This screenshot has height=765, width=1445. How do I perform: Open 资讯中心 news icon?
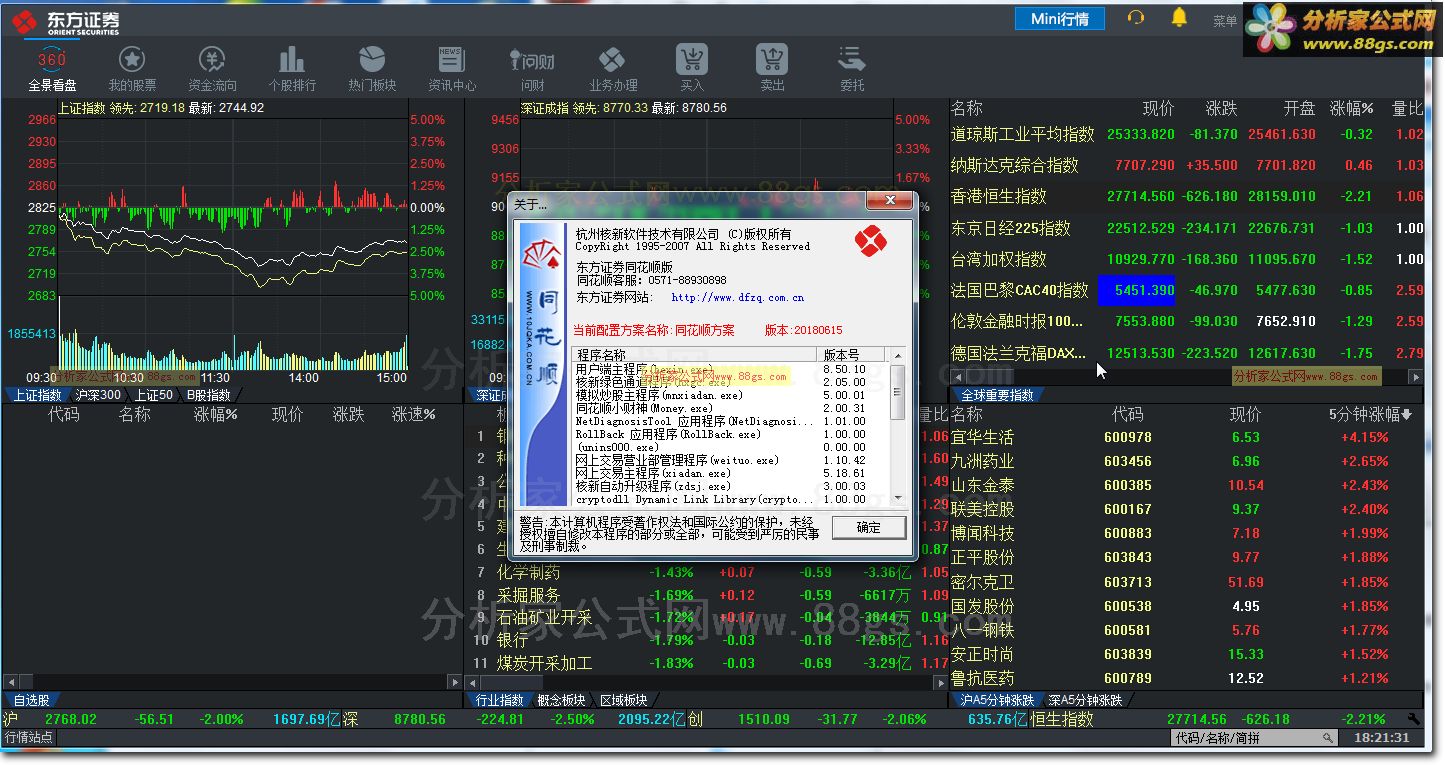pos(452,68)
